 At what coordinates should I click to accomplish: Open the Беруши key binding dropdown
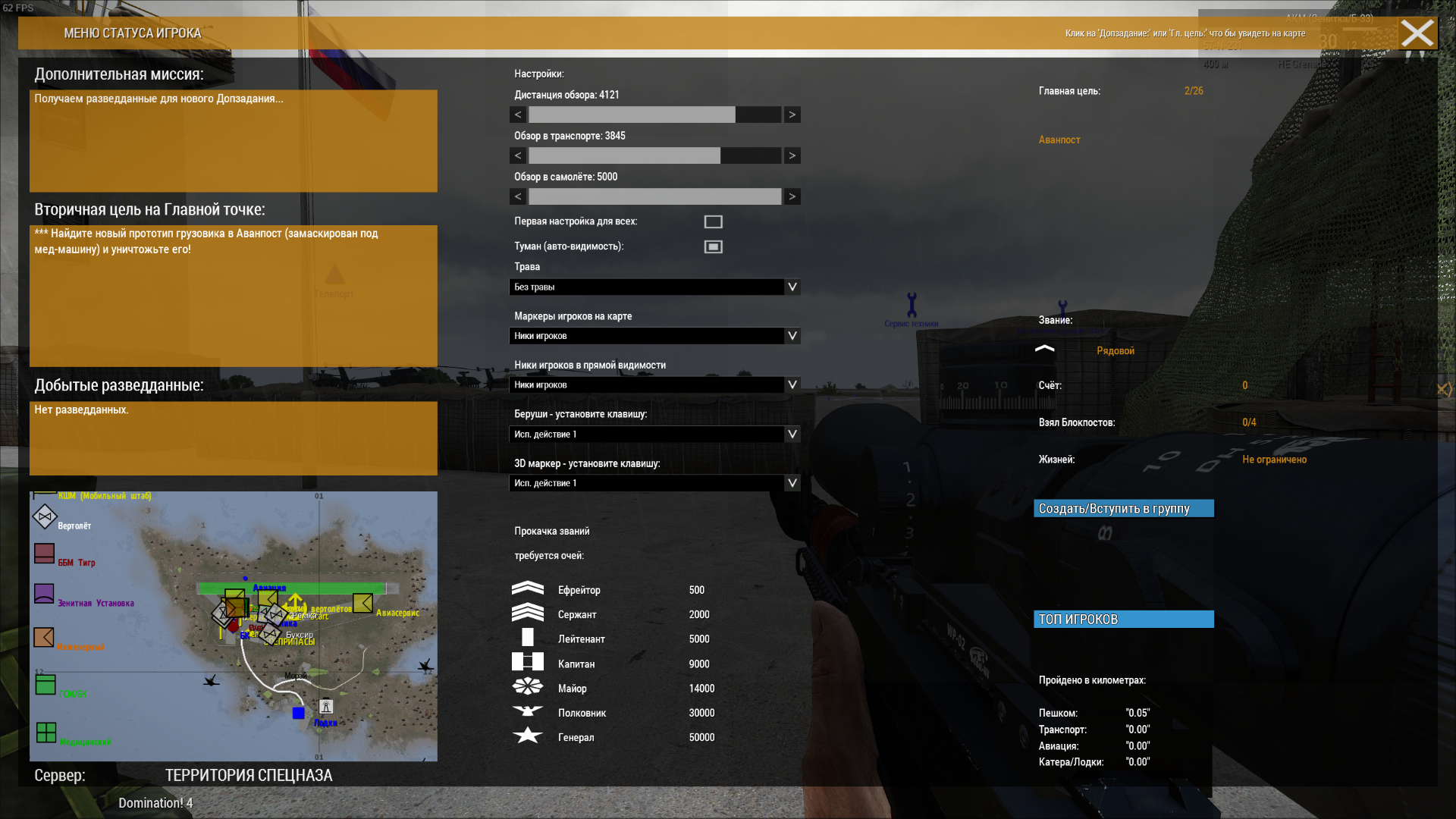[654, 434]
